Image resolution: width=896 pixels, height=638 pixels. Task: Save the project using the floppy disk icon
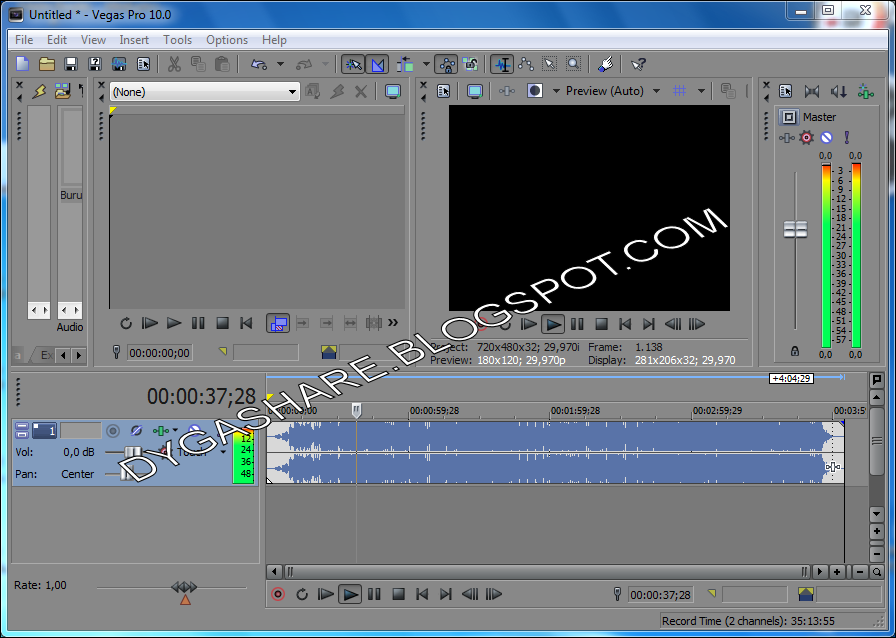click(71, 64)
